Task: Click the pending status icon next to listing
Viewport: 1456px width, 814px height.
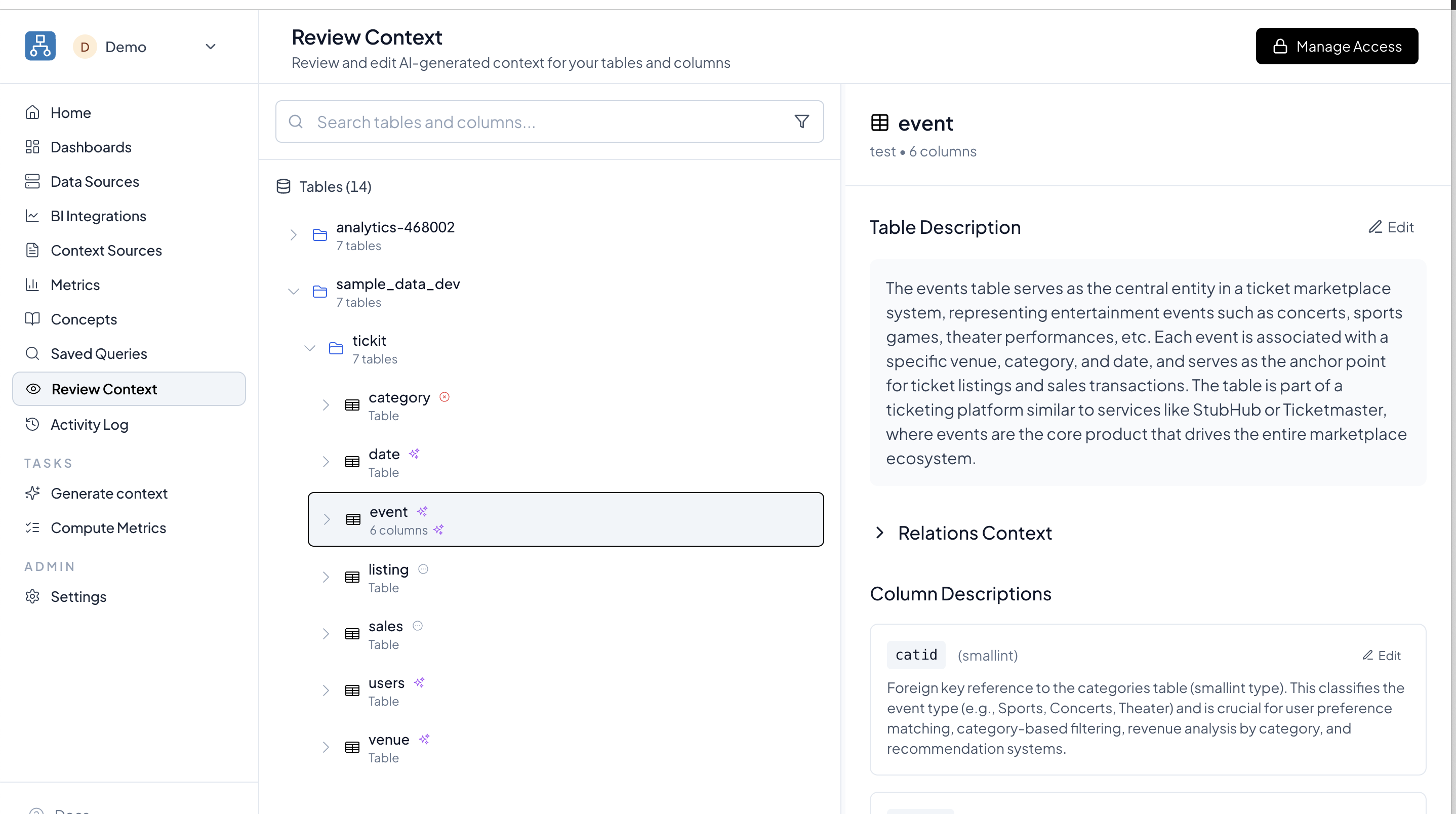Action: point(423,569)
